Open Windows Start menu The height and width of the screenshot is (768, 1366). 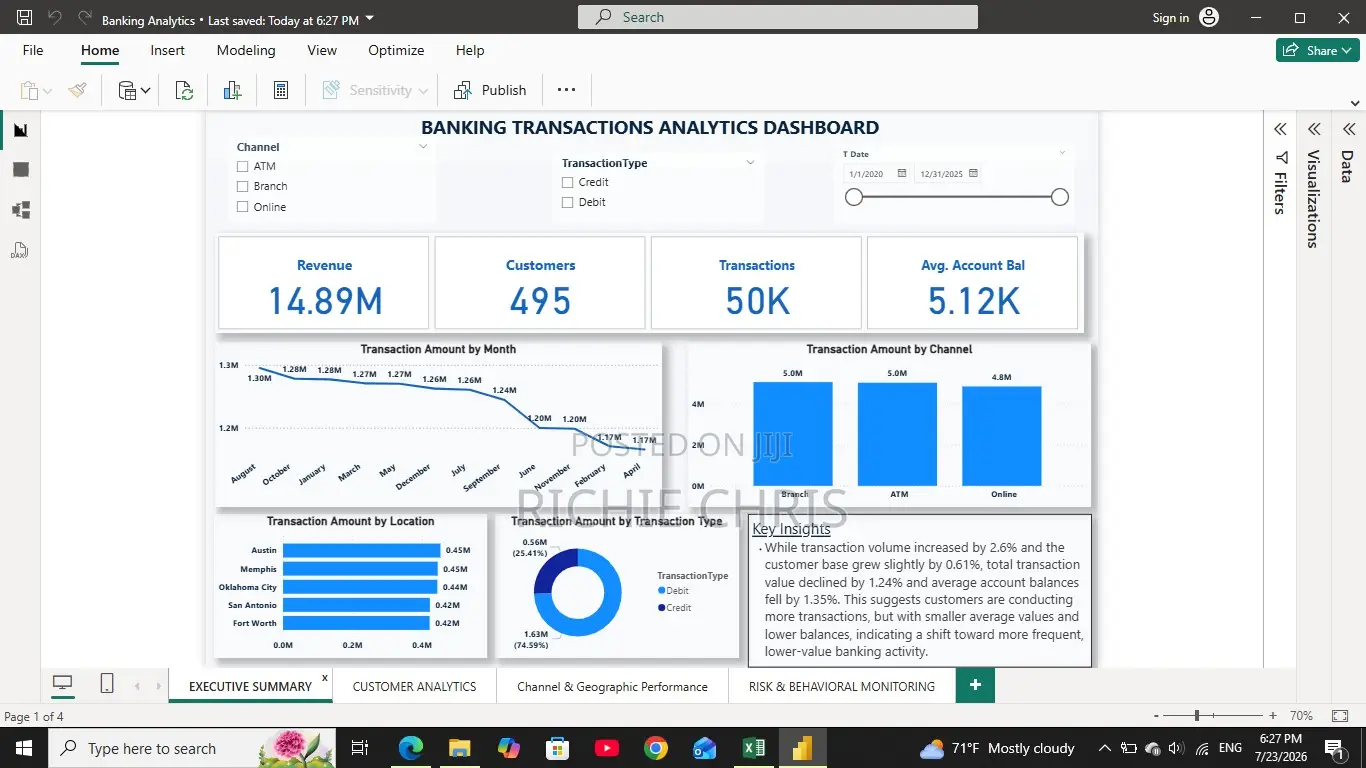coord(23,748)
